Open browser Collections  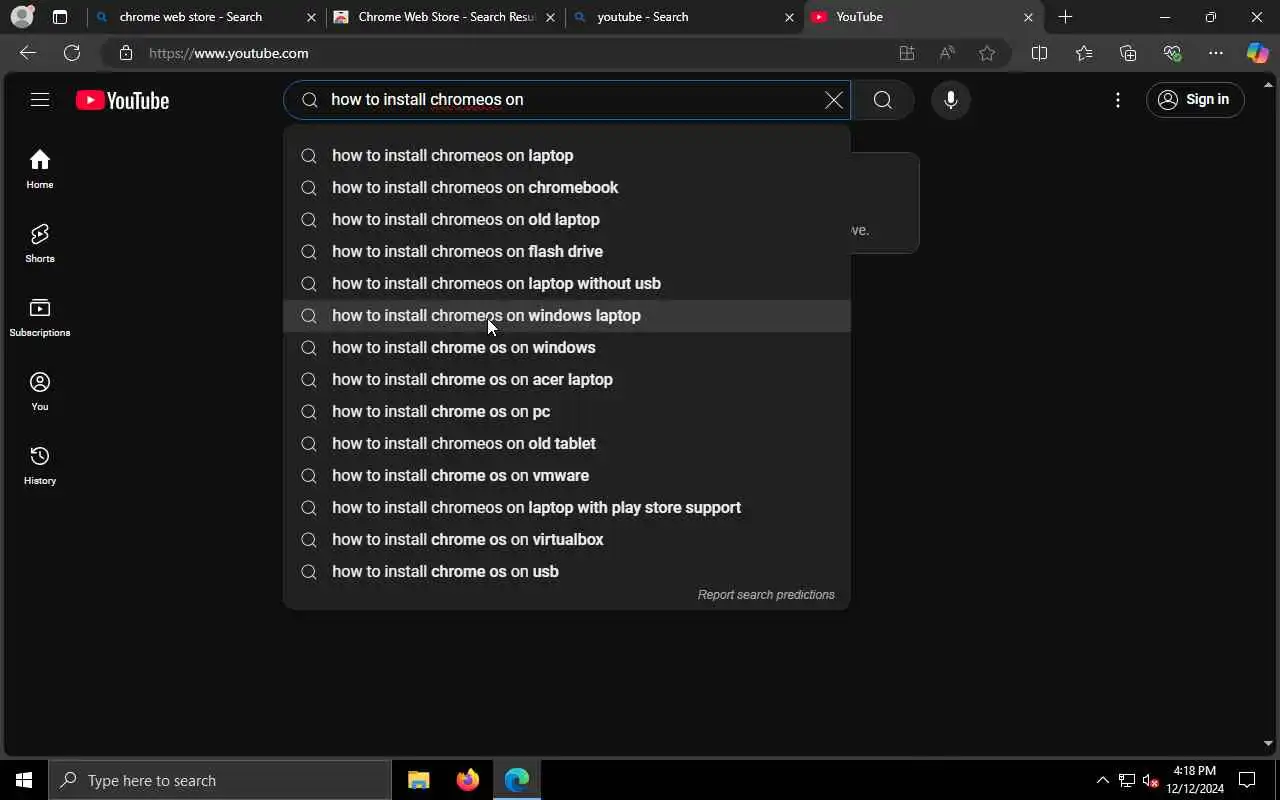tap(1128, 53)
